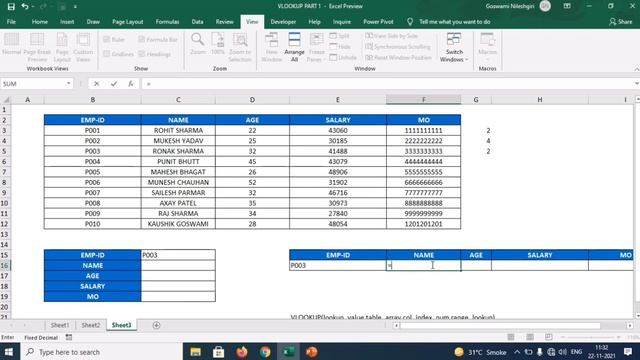Open the File tab
This screenshot has height=360, width=640.
(11, 22)
